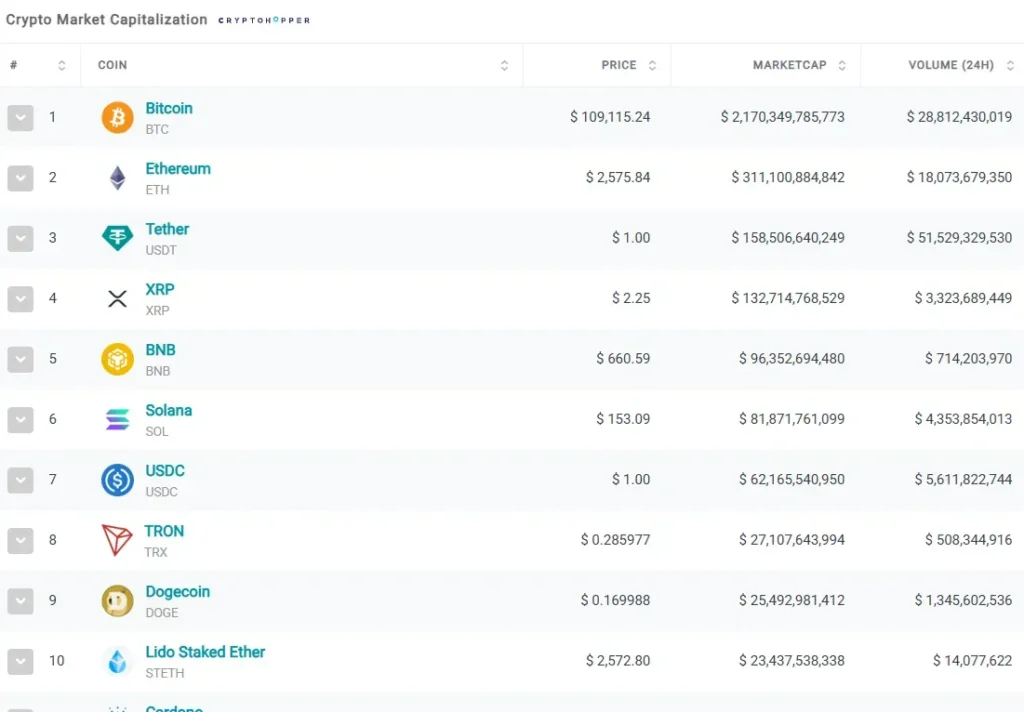Sort table by Marketcap column header
Viewport: 1024px width, 712px height.
click(789, 65)
